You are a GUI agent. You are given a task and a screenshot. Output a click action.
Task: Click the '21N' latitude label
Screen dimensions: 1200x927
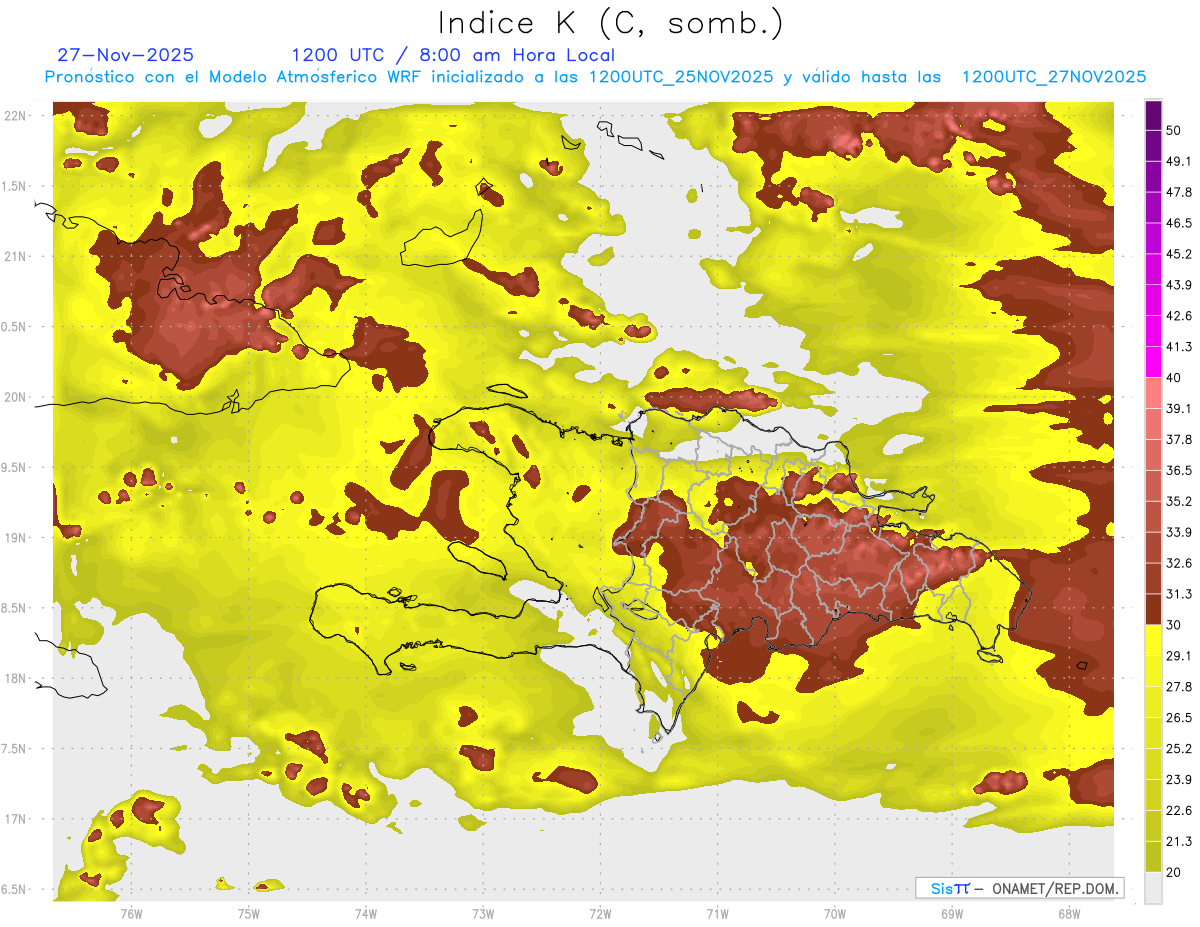click(17, 256)
